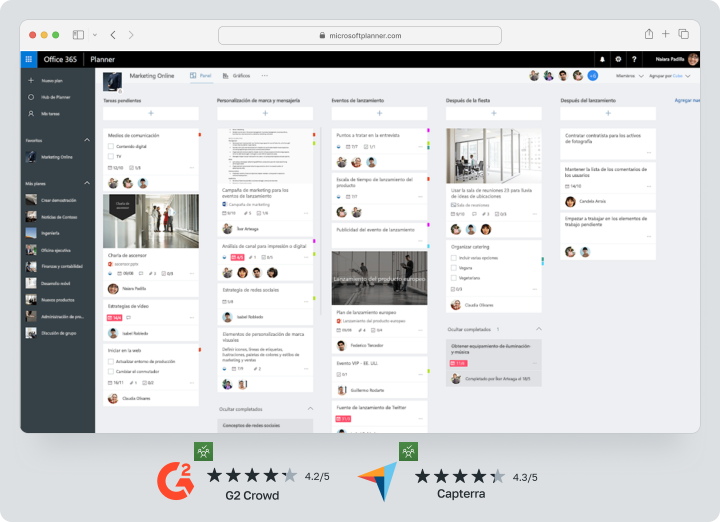Add task in Personalización de marca column
The height and width of the screenshot is (522, 720).
pos(265,113)
